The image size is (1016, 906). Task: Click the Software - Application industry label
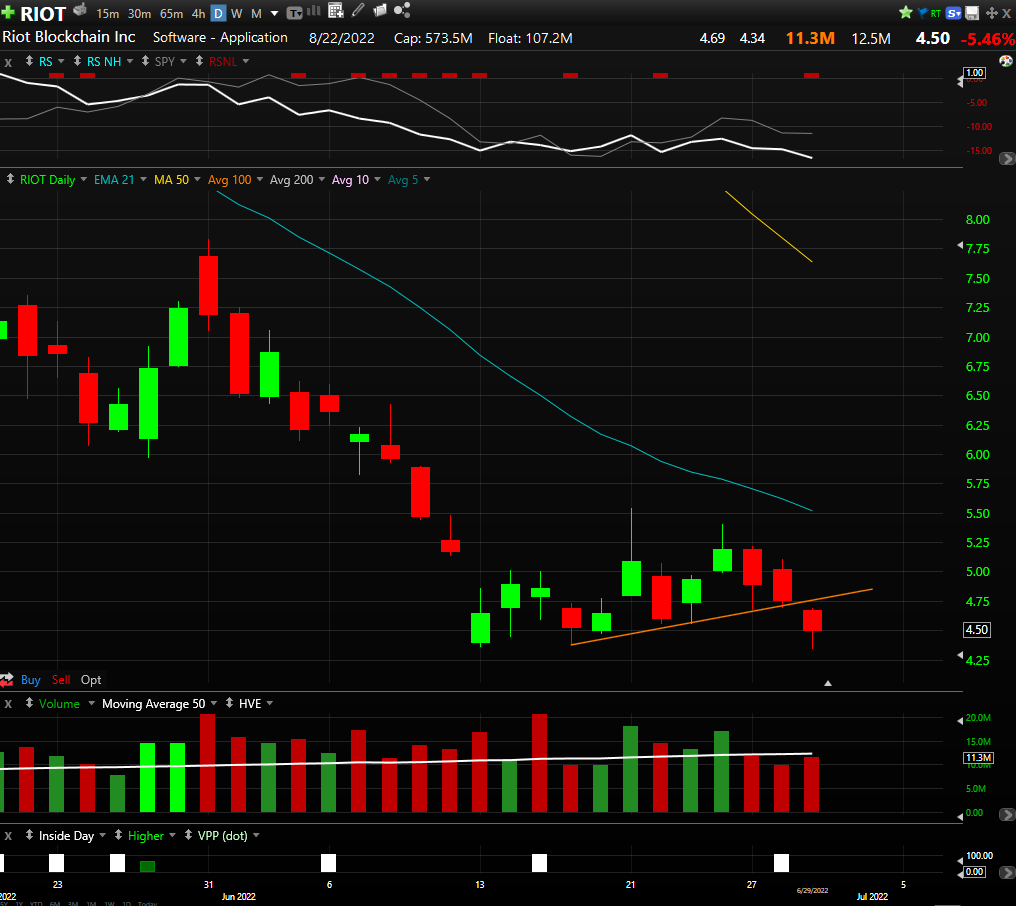pyautogui.click(x=220, y=38)
